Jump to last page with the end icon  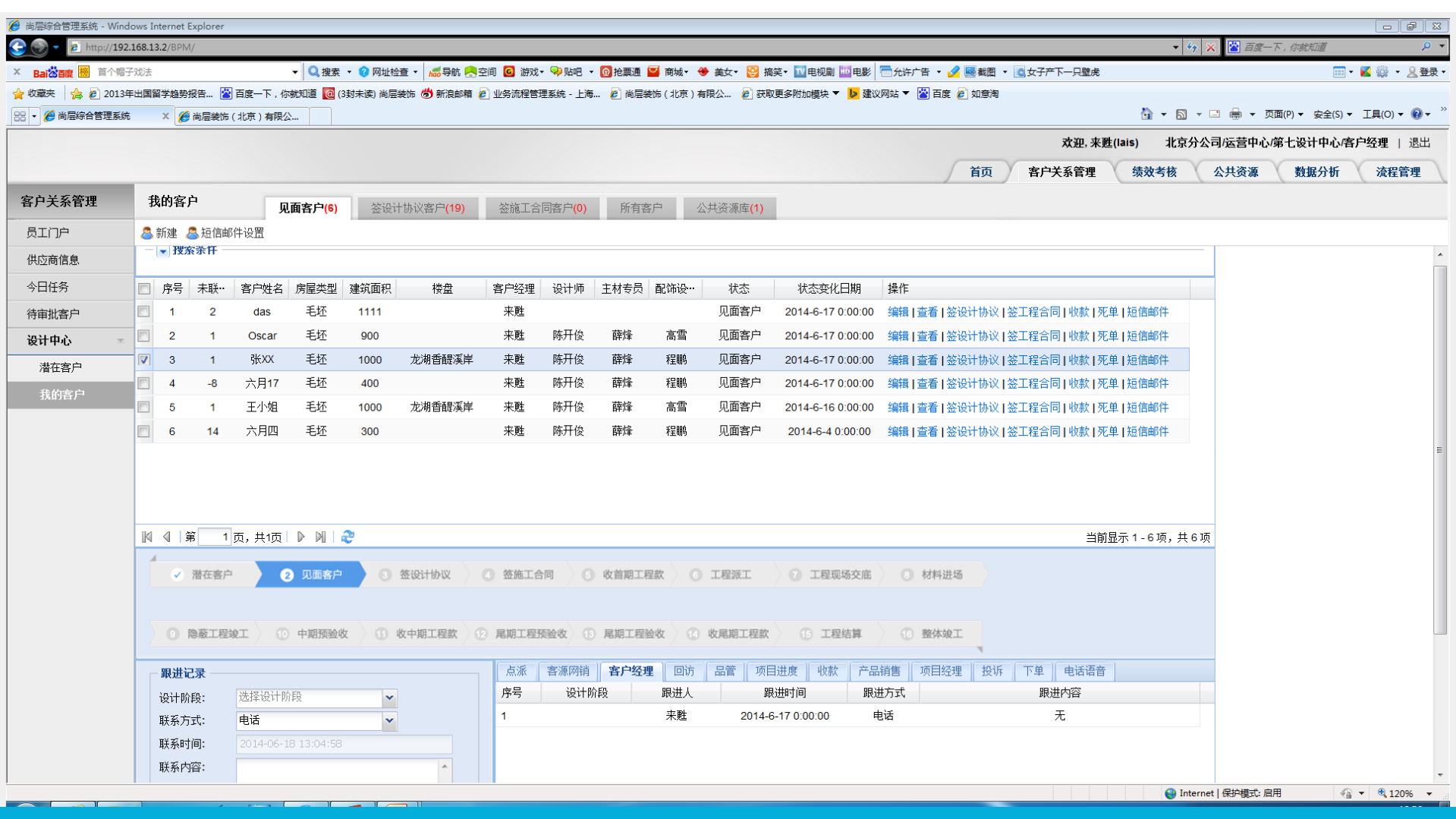(x=320, y=537)
